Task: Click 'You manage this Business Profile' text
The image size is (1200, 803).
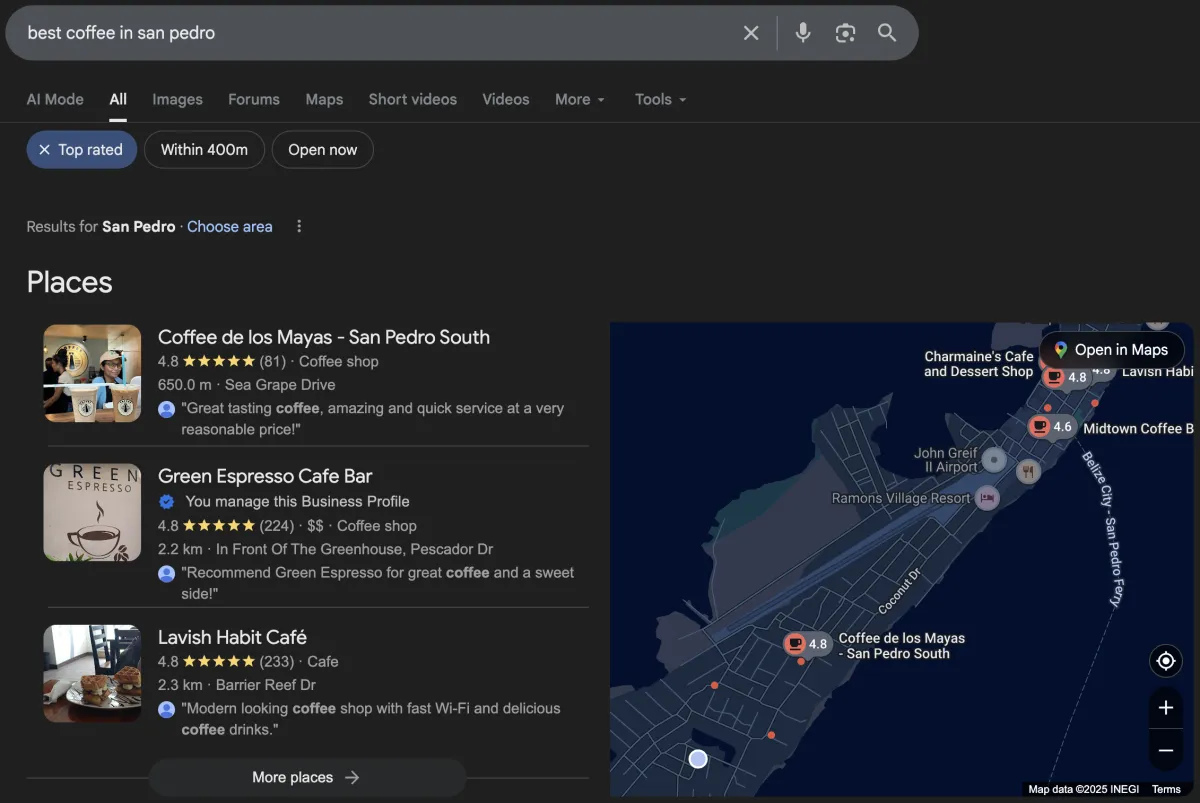Action: click(297, 501)
